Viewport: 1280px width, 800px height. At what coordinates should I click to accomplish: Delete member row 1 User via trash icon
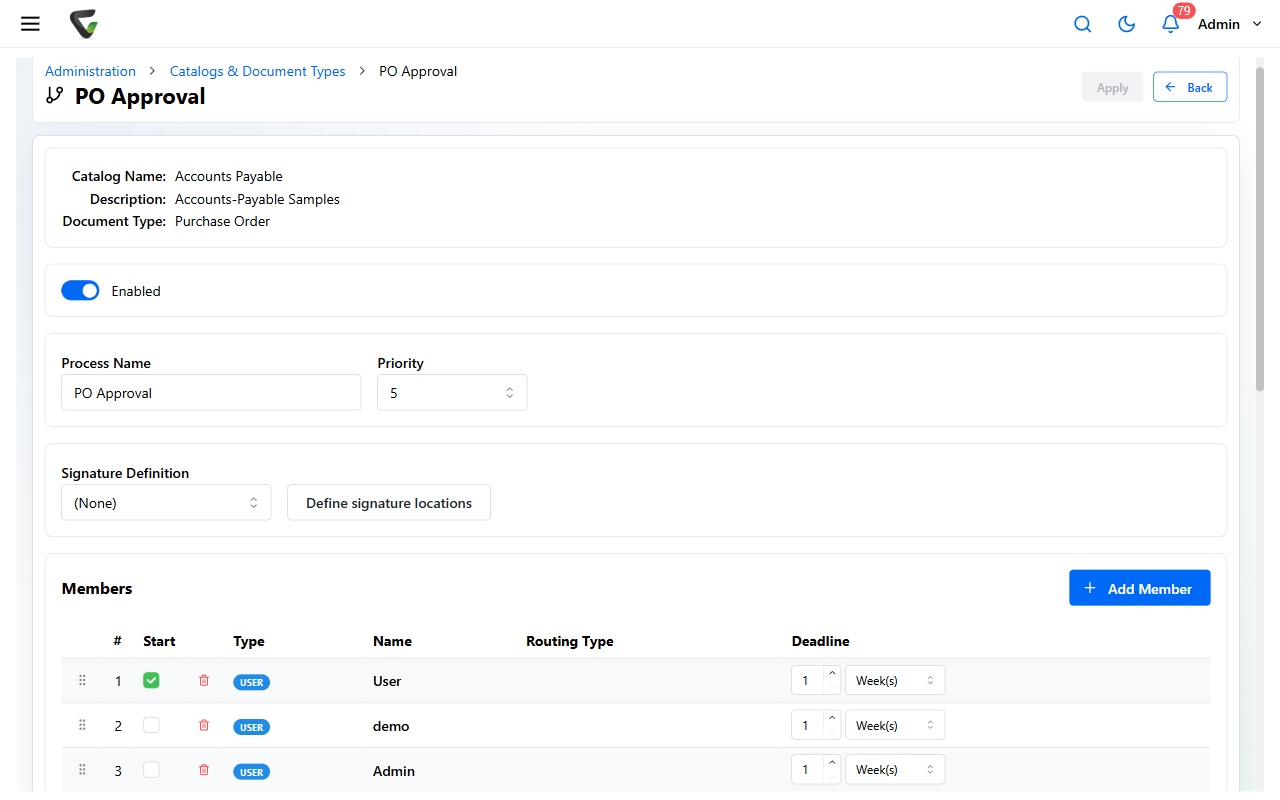204,680
